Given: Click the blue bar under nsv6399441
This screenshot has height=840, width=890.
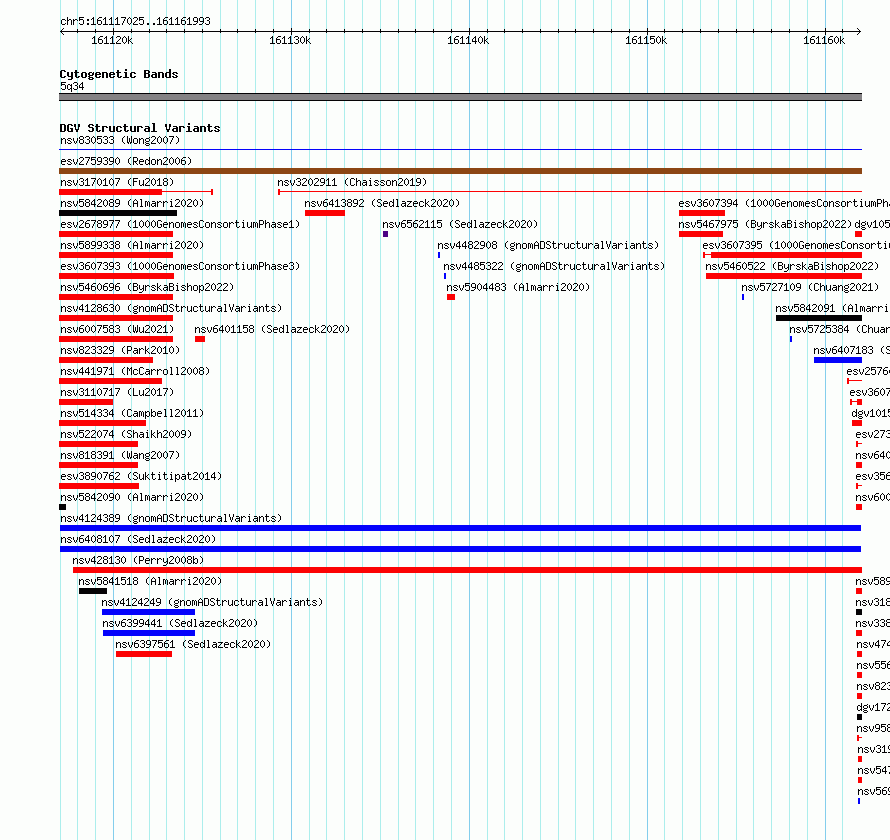Looking at the screenshot, I should (x=149, y=633).
